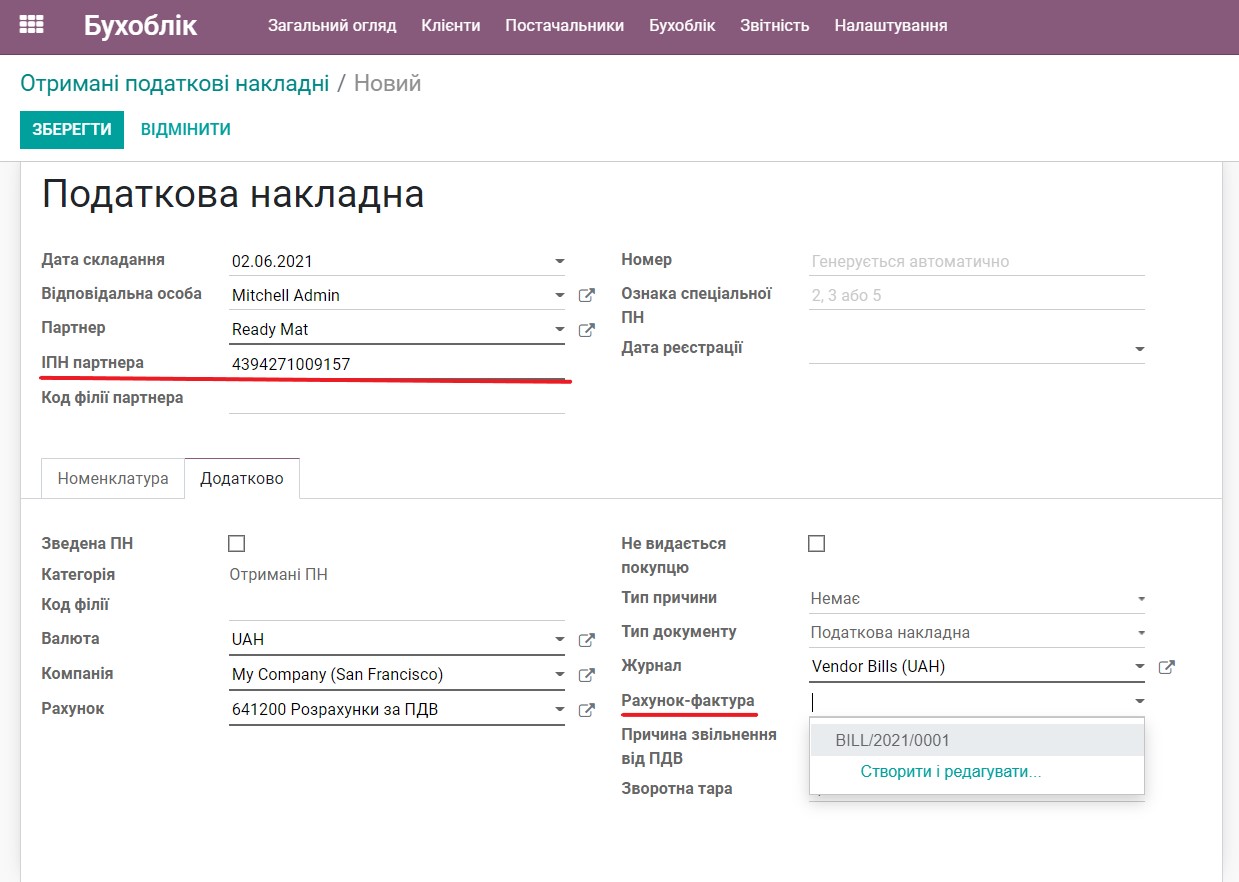Switch to the Номенклатура tab

(x=111, y=478)
